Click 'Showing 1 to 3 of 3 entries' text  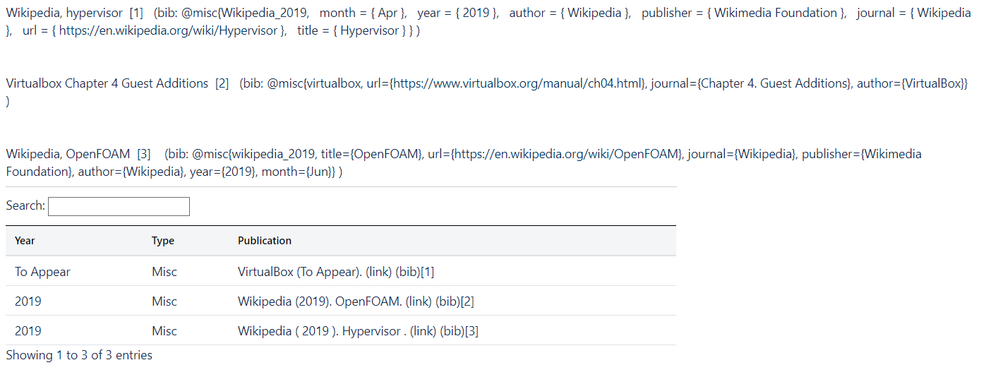tap(79, 355)
